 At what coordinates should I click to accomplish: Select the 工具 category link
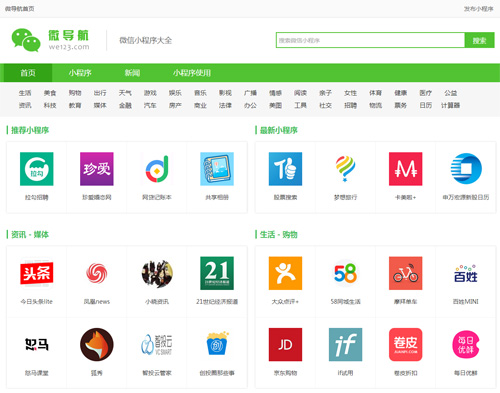(300, 105)
